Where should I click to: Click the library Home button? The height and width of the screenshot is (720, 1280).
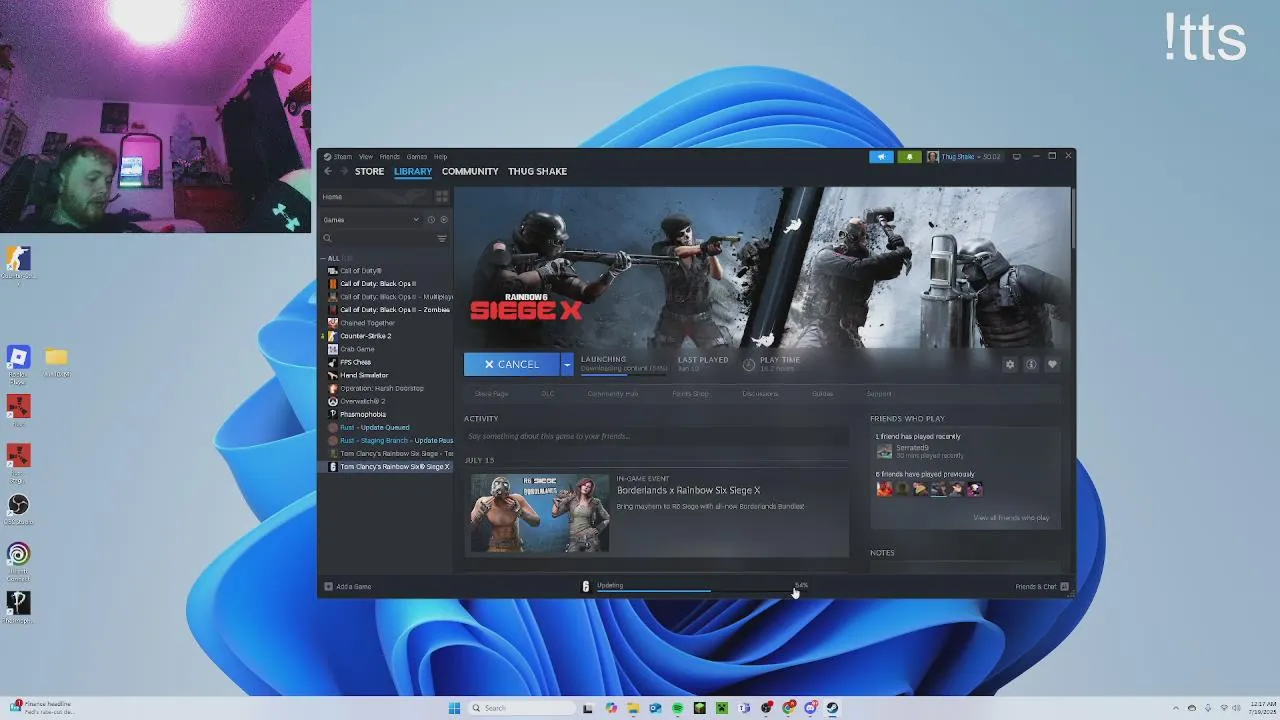pyautogui.click(x=375, y=197)
